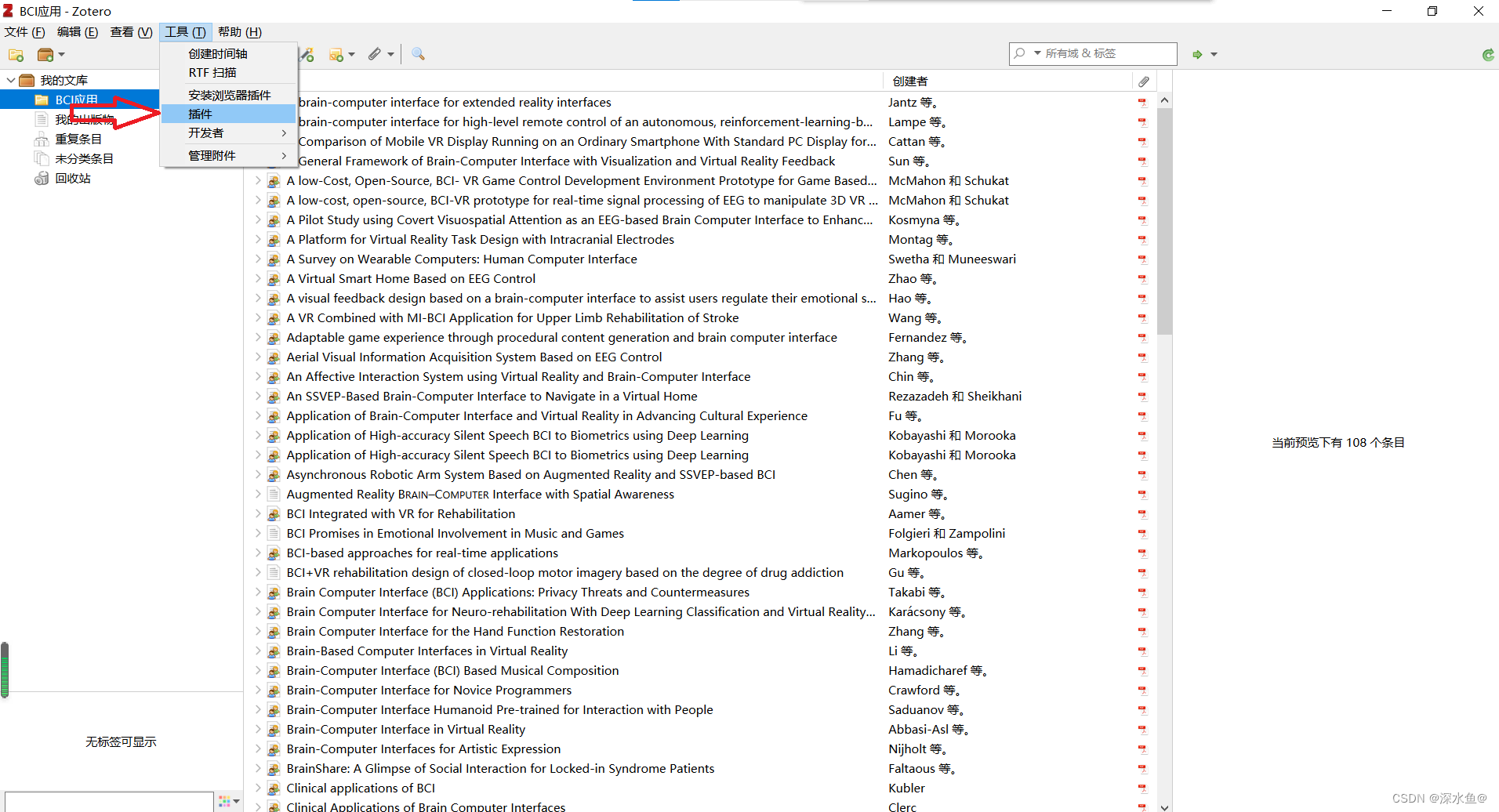The width and height of the screenshot is (1499, 812).
Task: Click the Sync with zotero.org icon
Action: point(1487,55)
